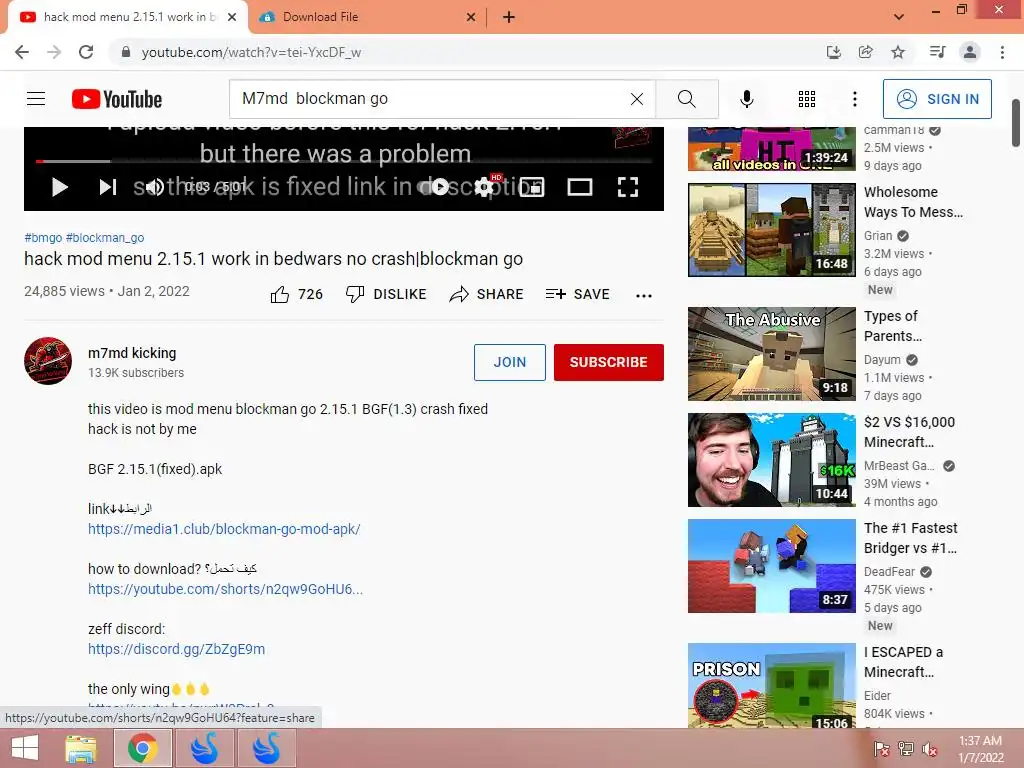Go to the YouTube home logo
The image size is (1024, 768).
click(117, 99)
